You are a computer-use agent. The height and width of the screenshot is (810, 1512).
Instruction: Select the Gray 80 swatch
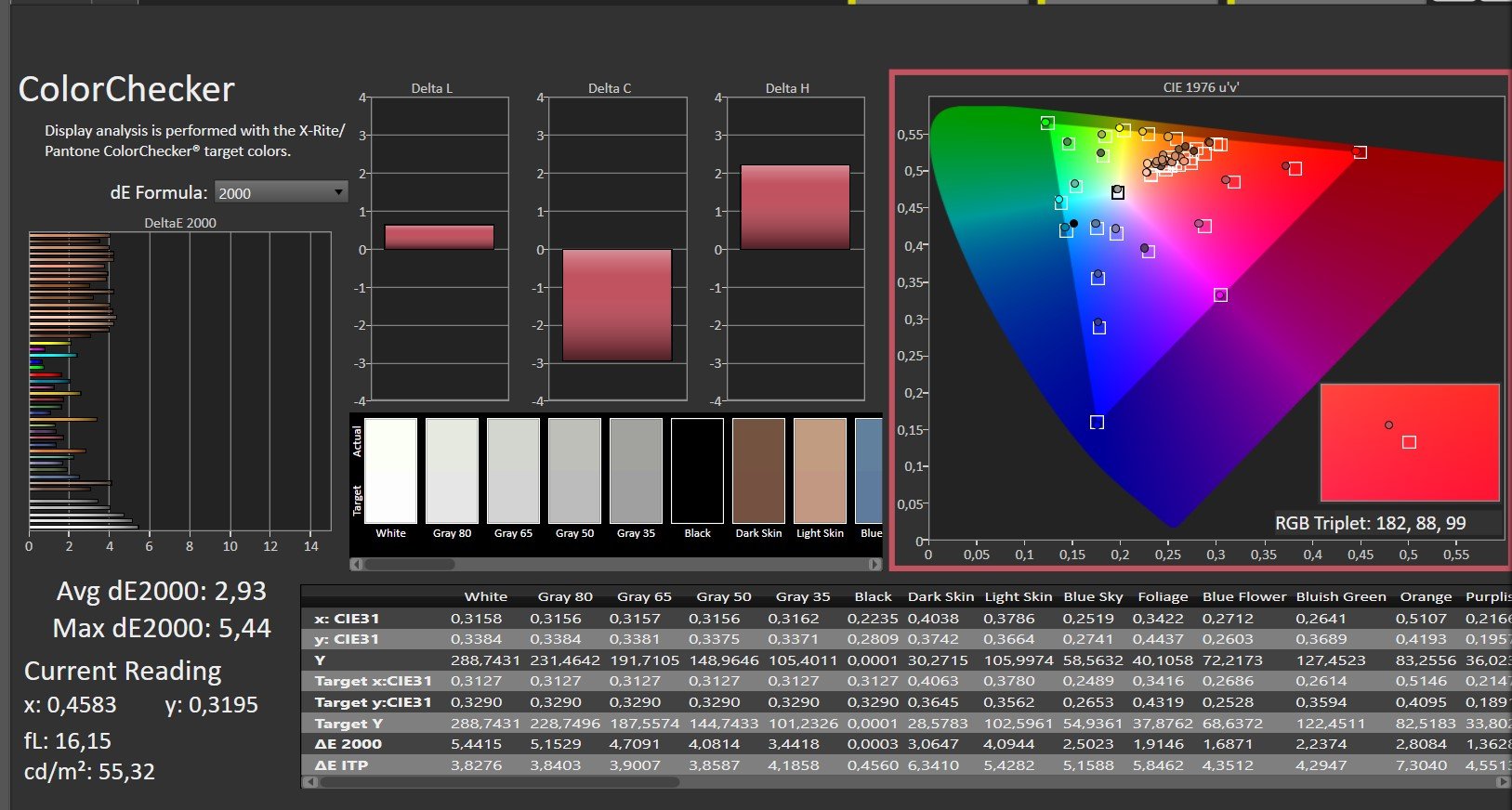pos(452,471)
